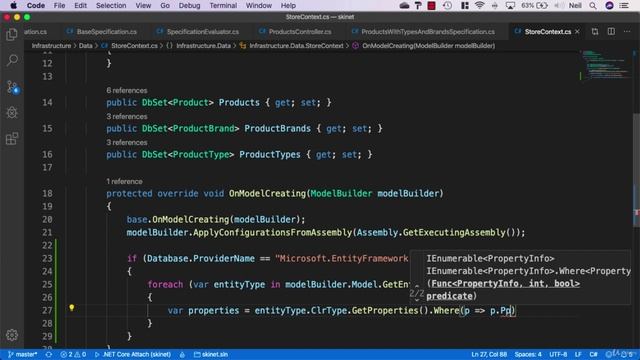Open the AirPlay display menu icon
Viewport: 640px width, 360px height.
click(510, 5)
